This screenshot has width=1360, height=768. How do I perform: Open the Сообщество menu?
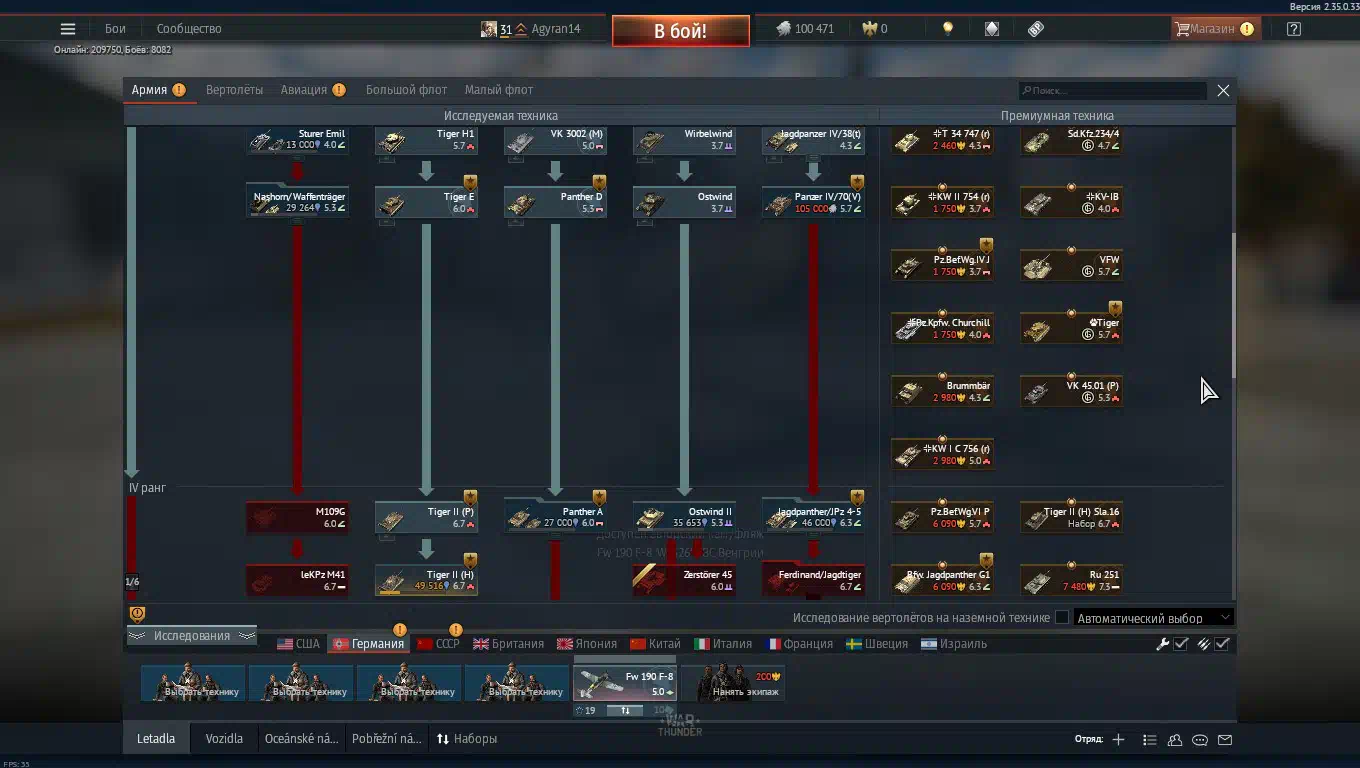click(189, 29)
